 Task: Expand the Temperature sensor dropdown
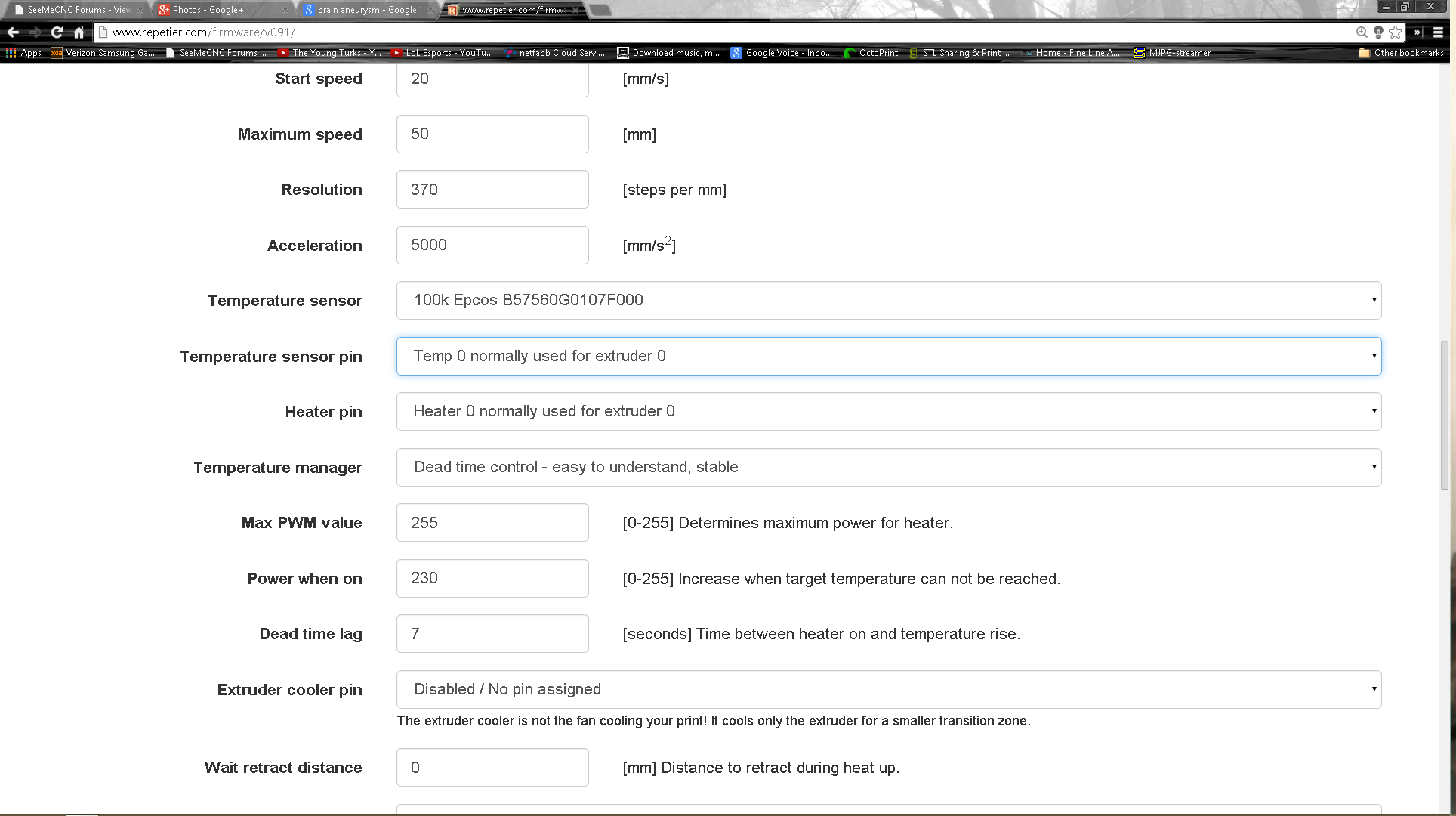888,300
